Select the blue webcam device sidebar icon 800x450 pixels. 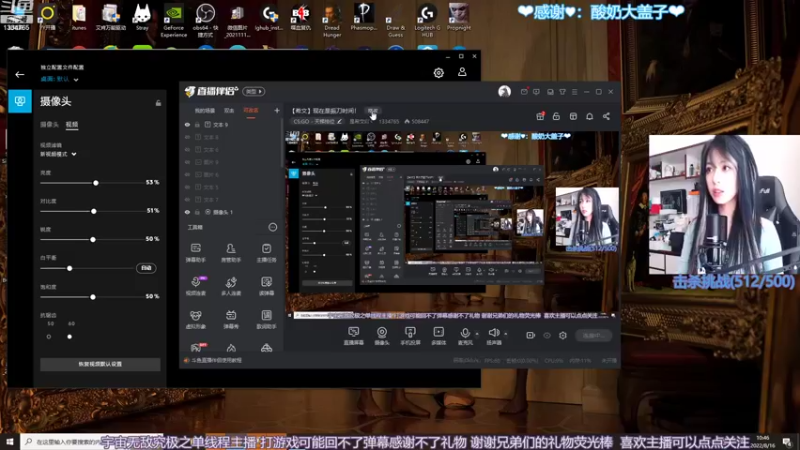click(x=20, y=101)
